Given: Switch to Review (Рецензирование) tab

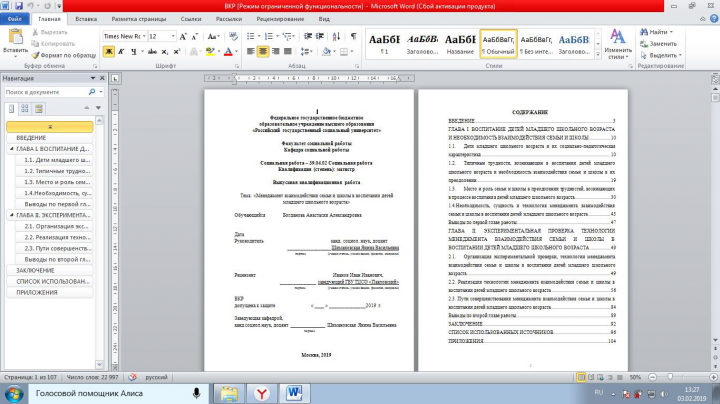Looking at the screenshot, I should point(280,19).
